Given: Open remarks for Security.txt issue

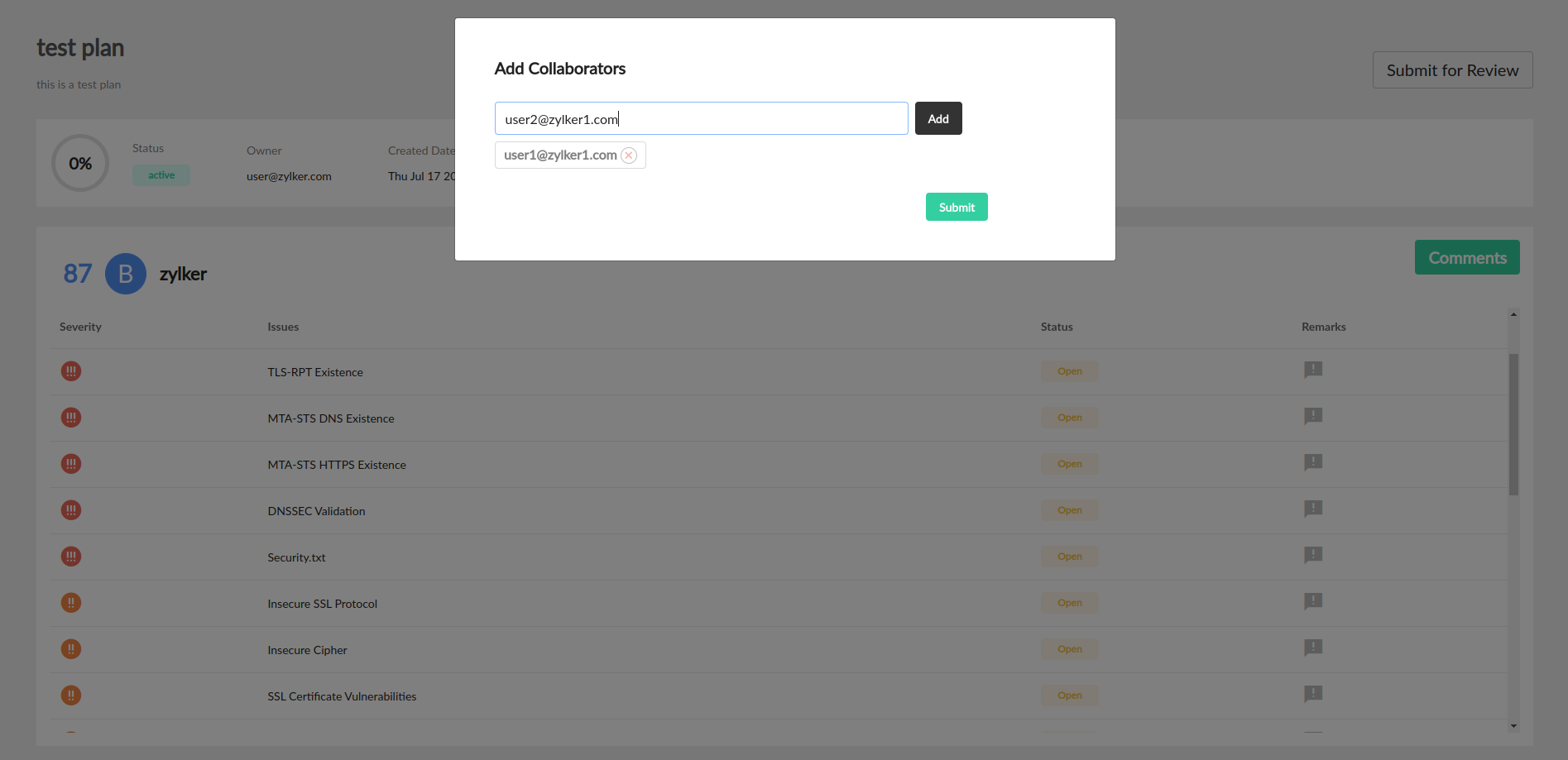Looking at the screenshot, I should click(1312, 555).
